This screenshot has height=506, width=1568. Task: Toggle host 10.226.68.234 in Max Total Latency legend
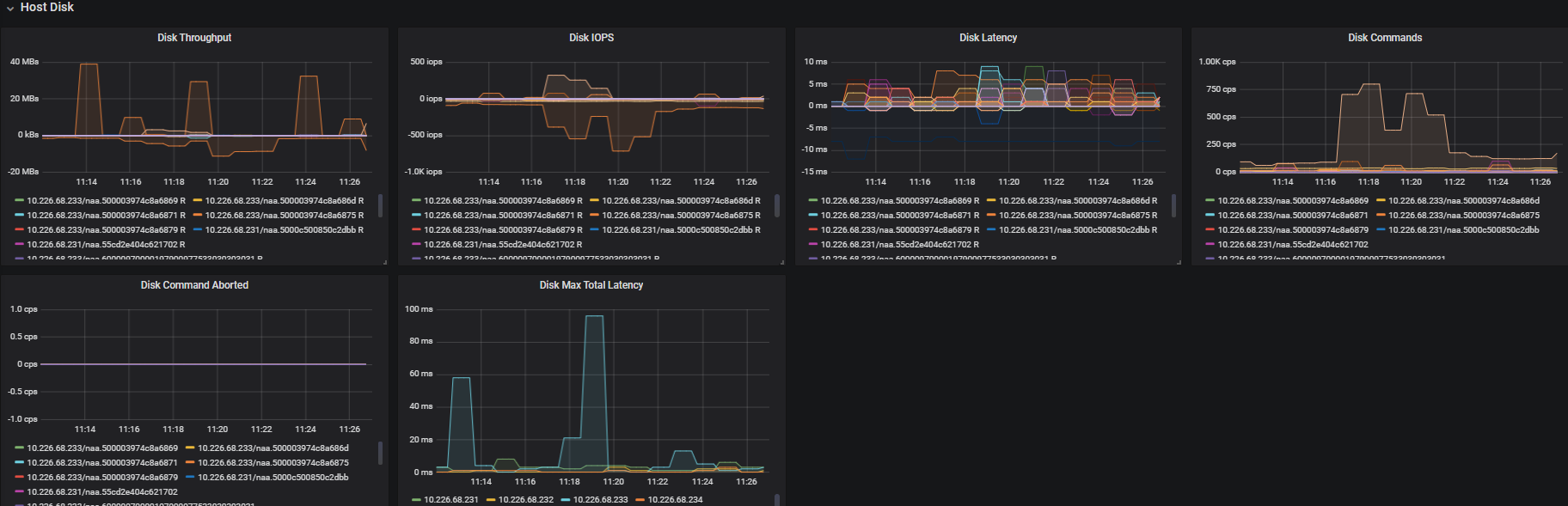[x=675, y=500]
